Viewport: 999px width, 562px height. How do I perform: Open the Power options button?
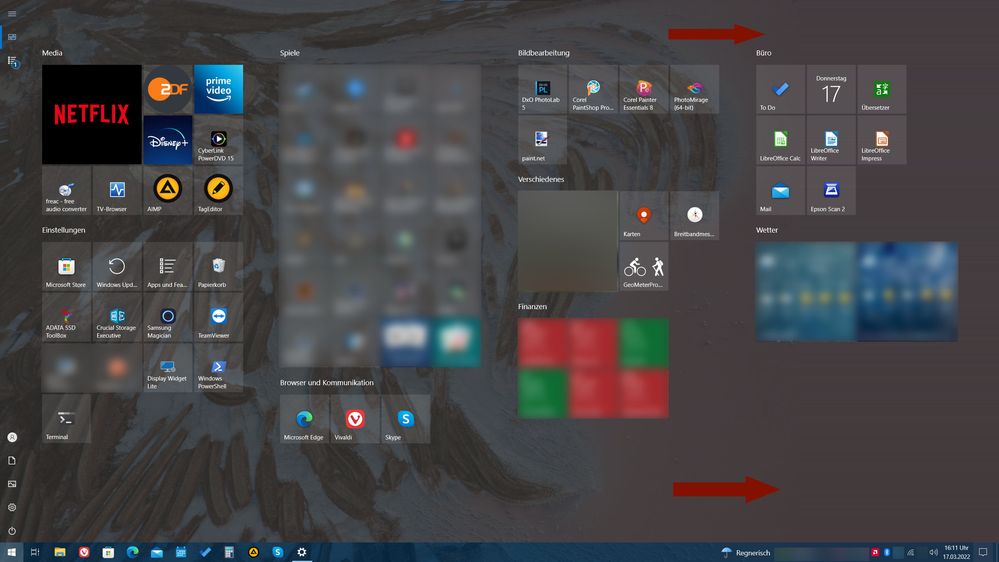click(11, 531)
